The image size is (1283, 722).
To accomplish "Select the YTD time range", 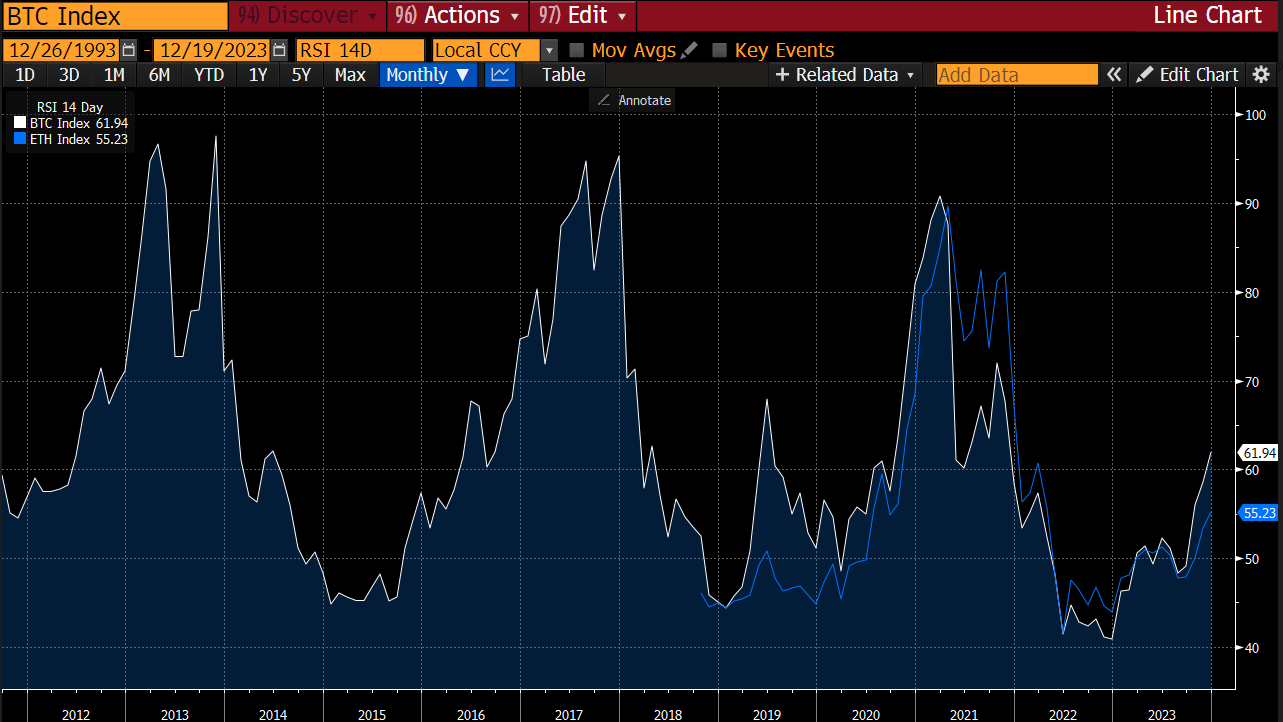I will coord(209,75).
